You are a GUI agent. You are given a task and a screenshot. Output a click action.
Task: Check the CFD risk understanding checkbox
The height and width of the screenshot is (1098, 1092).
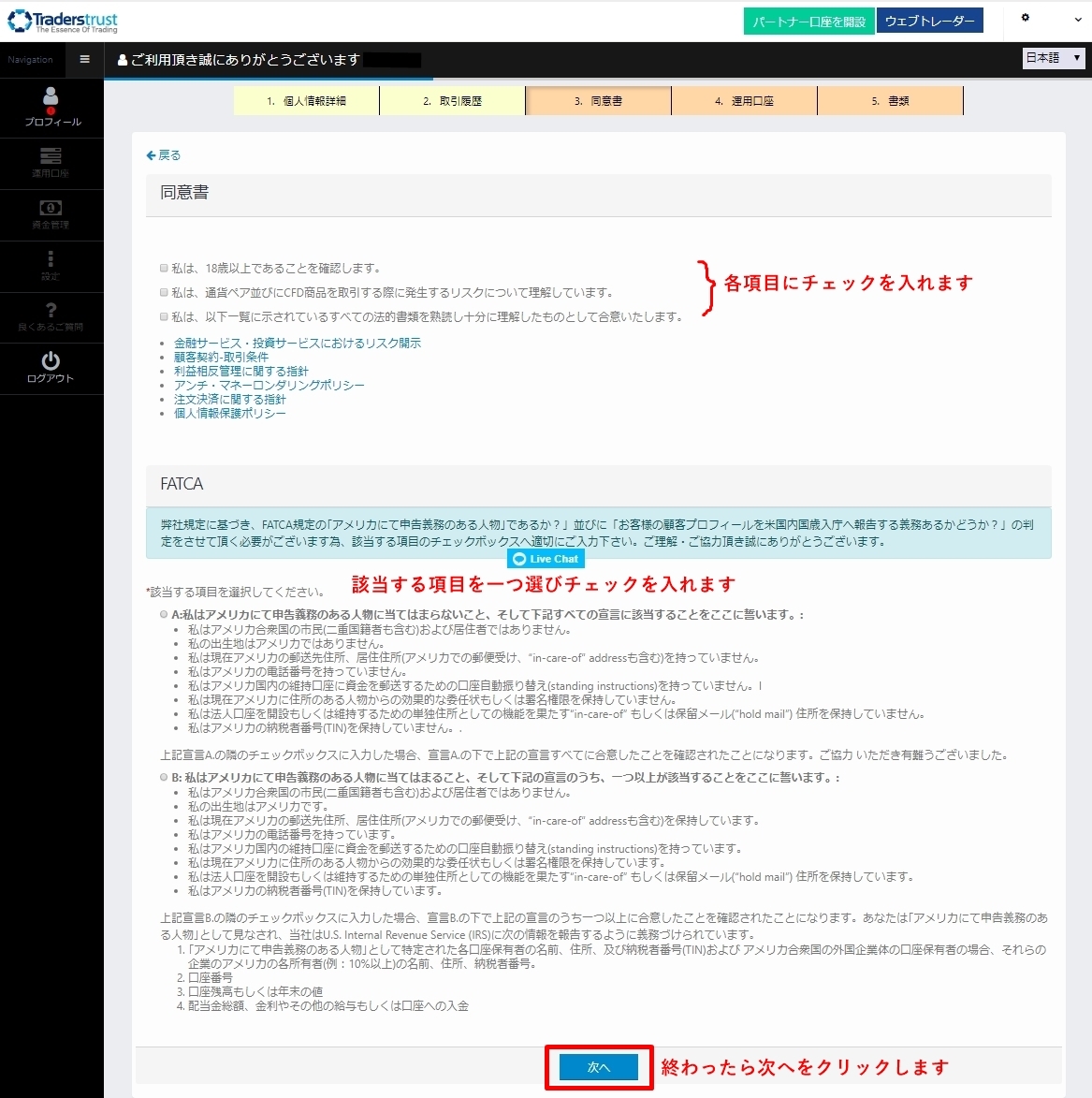164,292
